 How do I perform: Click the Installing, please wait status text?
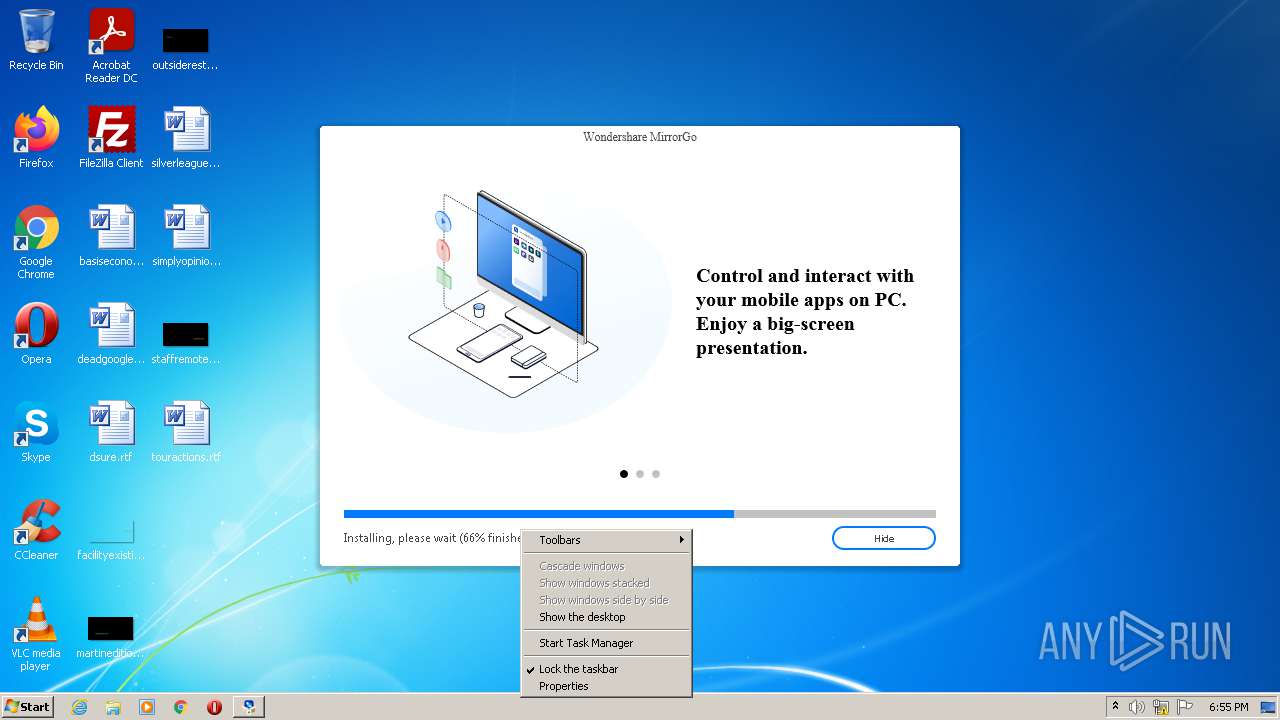(433, 538)
